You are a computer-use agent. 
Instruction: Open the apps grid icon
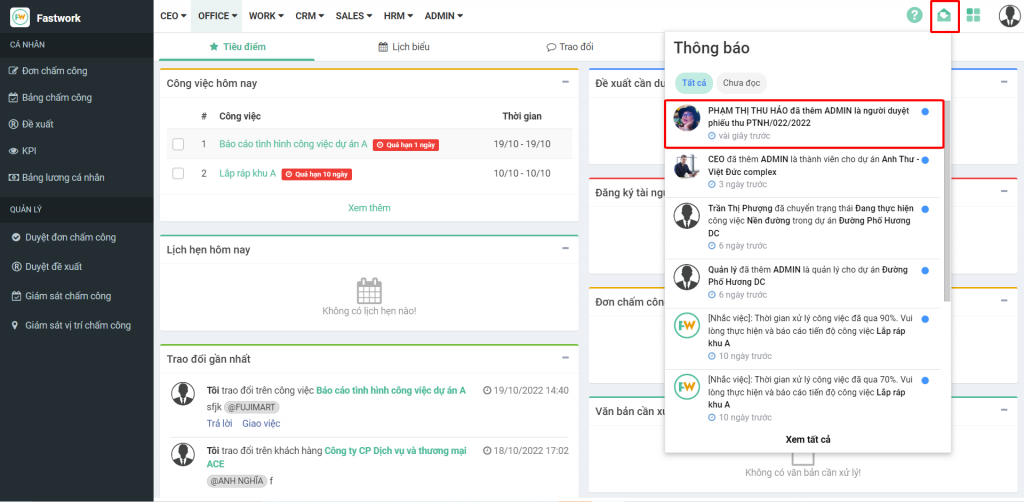pyautogui.click(x=973, y=15)
